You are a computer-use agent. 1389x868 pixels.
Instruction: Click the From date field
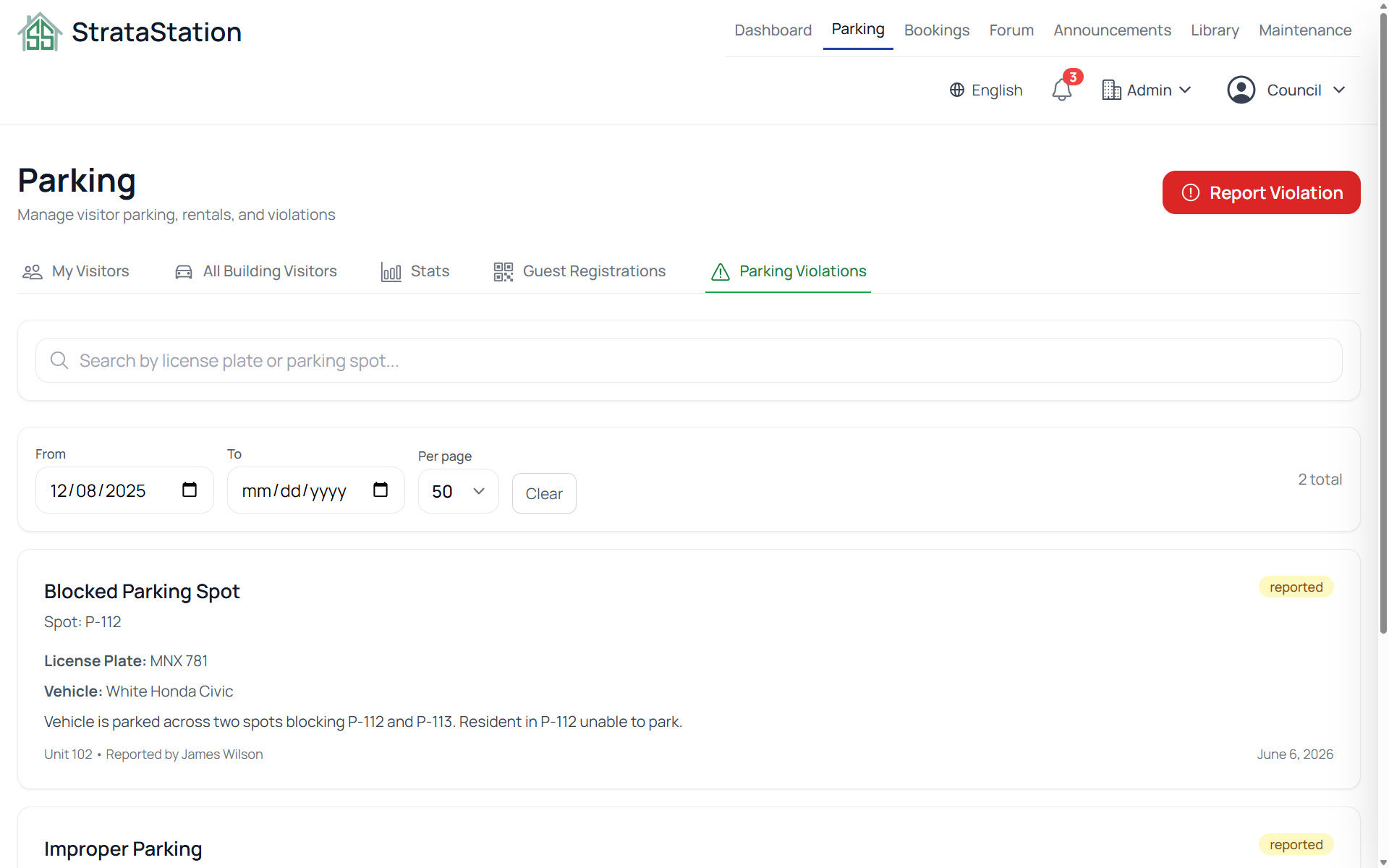pyautogui.click(x=124, y=490)
